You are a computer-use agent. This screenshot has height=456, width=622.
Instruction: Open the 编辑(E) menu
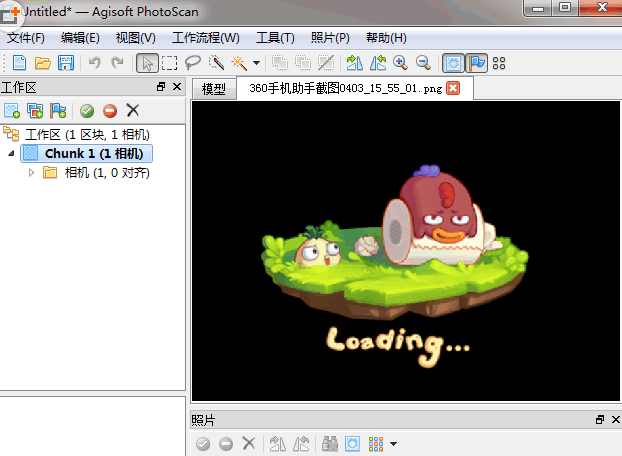coord(80,38)
